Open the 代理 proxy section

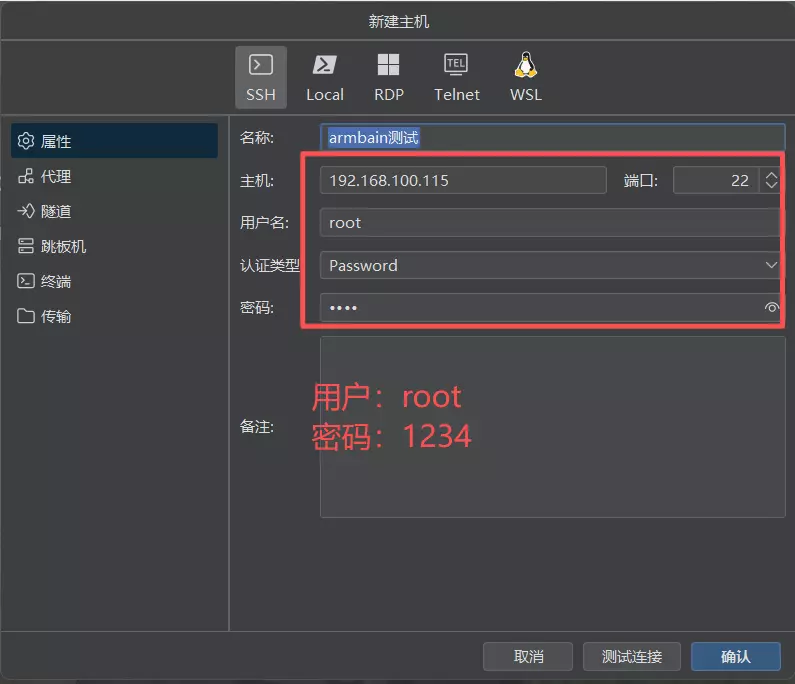click(x=115, y=176)
